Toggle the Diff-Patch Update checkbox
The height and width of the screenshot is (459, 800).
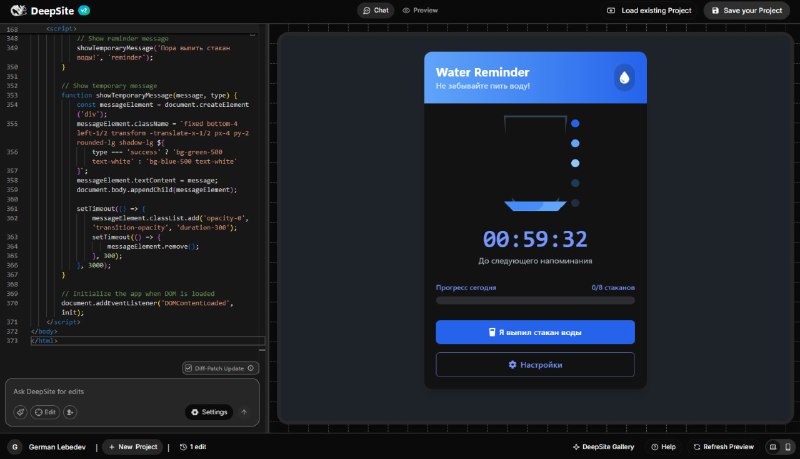tap(189, 368)
